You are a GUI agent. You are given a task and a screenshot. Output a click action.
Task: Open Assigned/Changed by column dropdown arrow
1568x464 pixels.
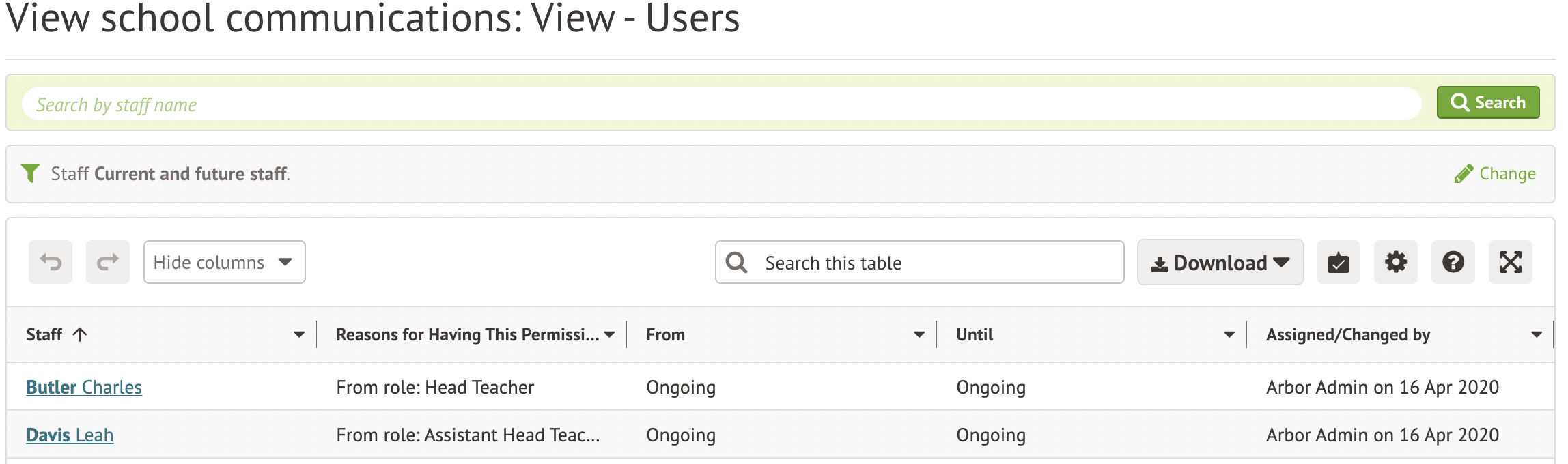tap(1536, 334)
